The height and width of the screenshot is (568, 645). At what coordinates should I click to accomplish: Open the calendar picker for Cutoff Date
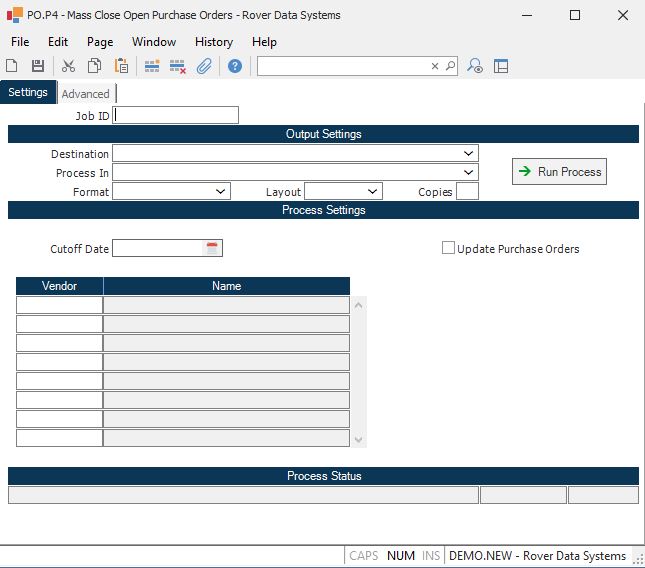(212, 248)
